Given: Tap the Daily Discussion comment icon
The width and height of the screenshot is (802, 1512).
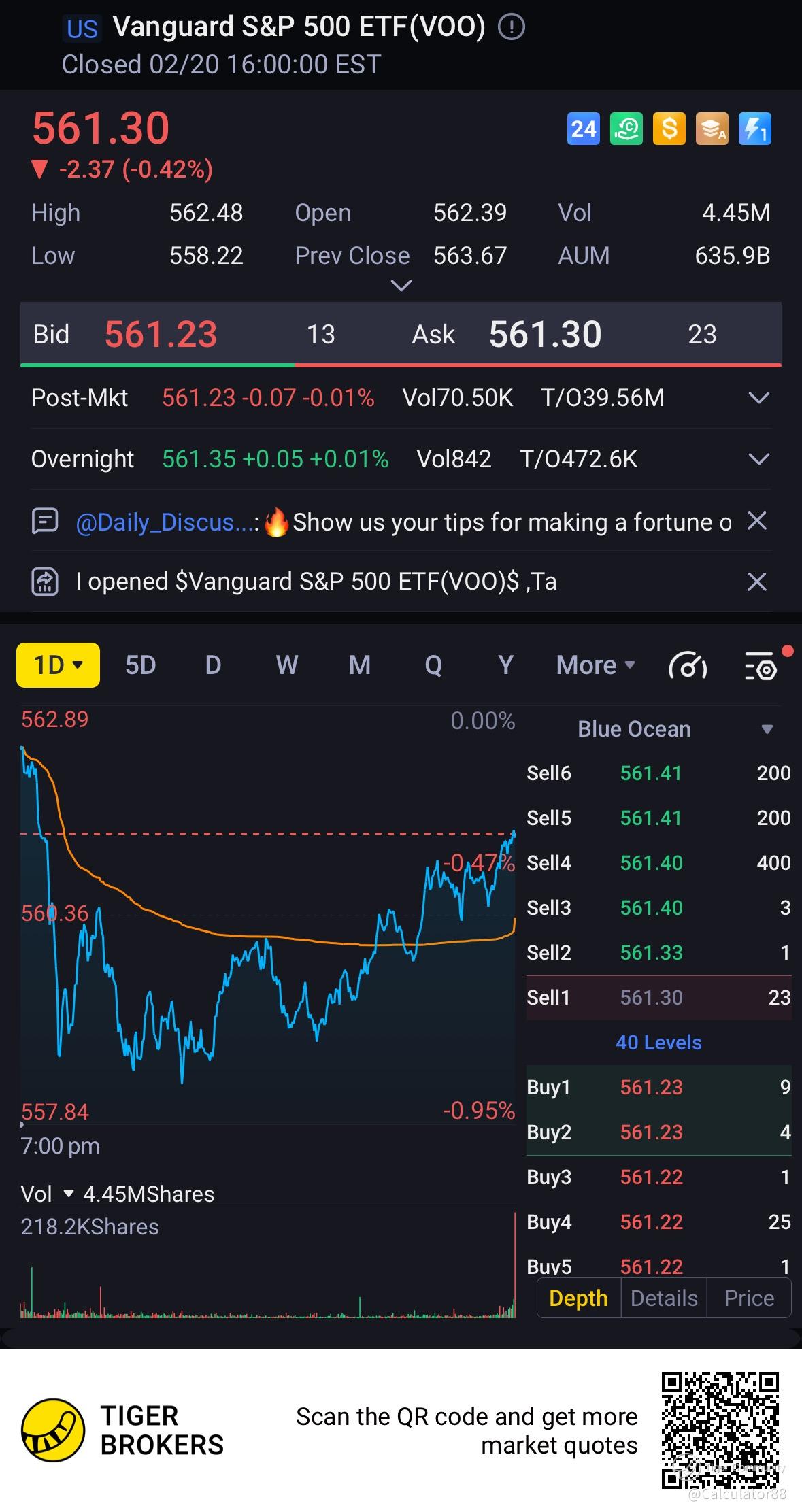Looking at the screenshot, I should coord(45,522).
